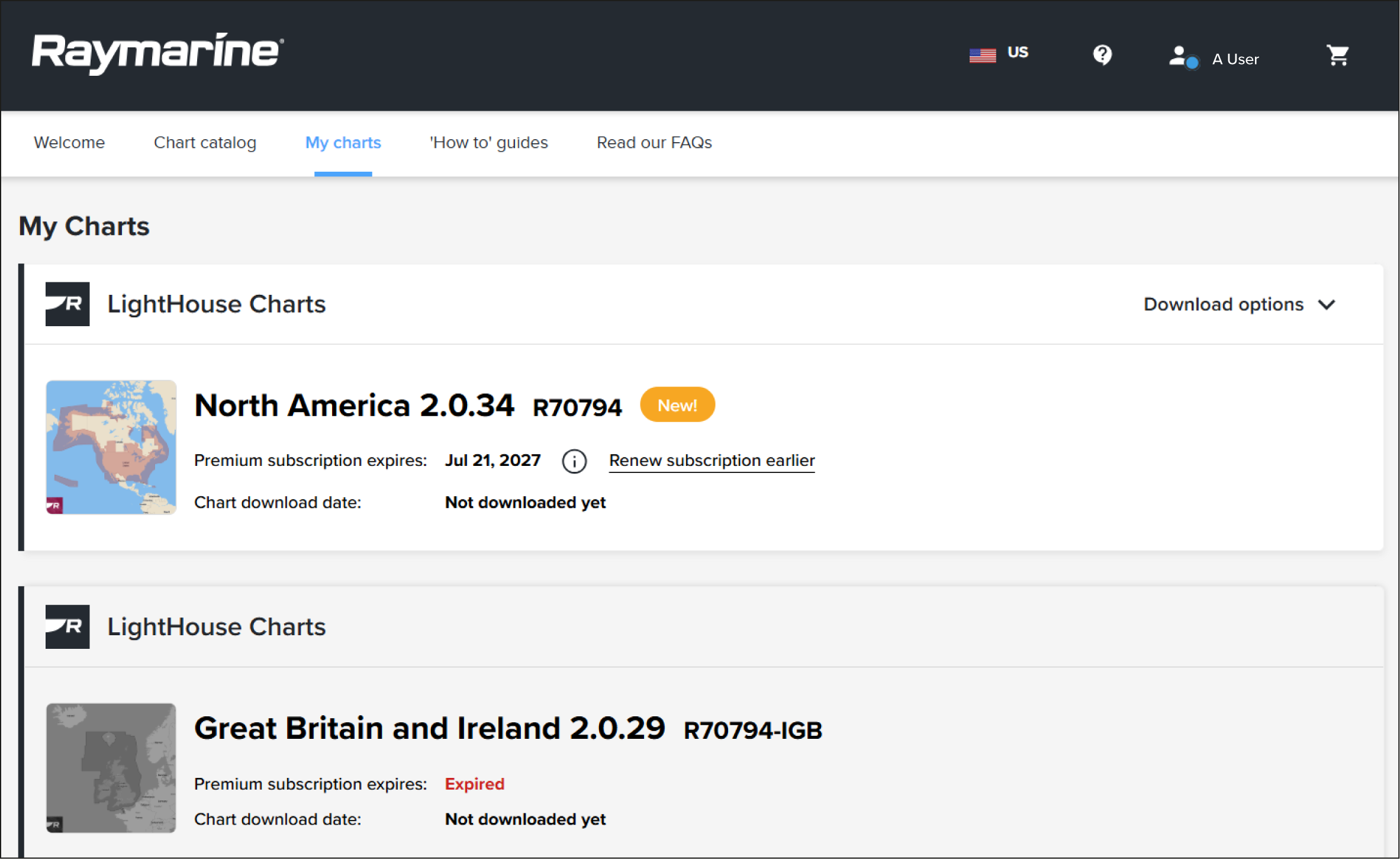This screenshot has height=859, width=1400.
Task: Click Renew subscription earlier link
Action: coord(712,461)
